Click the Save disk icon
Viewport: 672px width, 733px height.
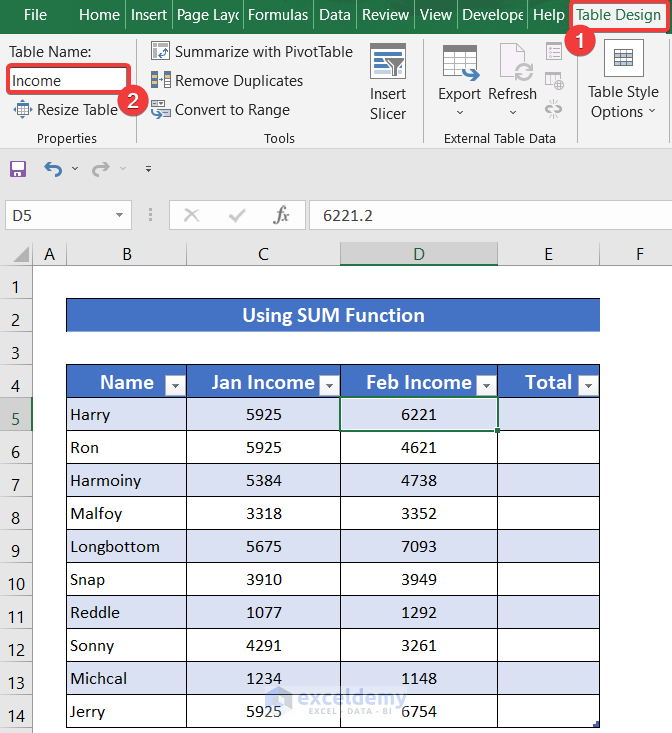coord(18,169)
